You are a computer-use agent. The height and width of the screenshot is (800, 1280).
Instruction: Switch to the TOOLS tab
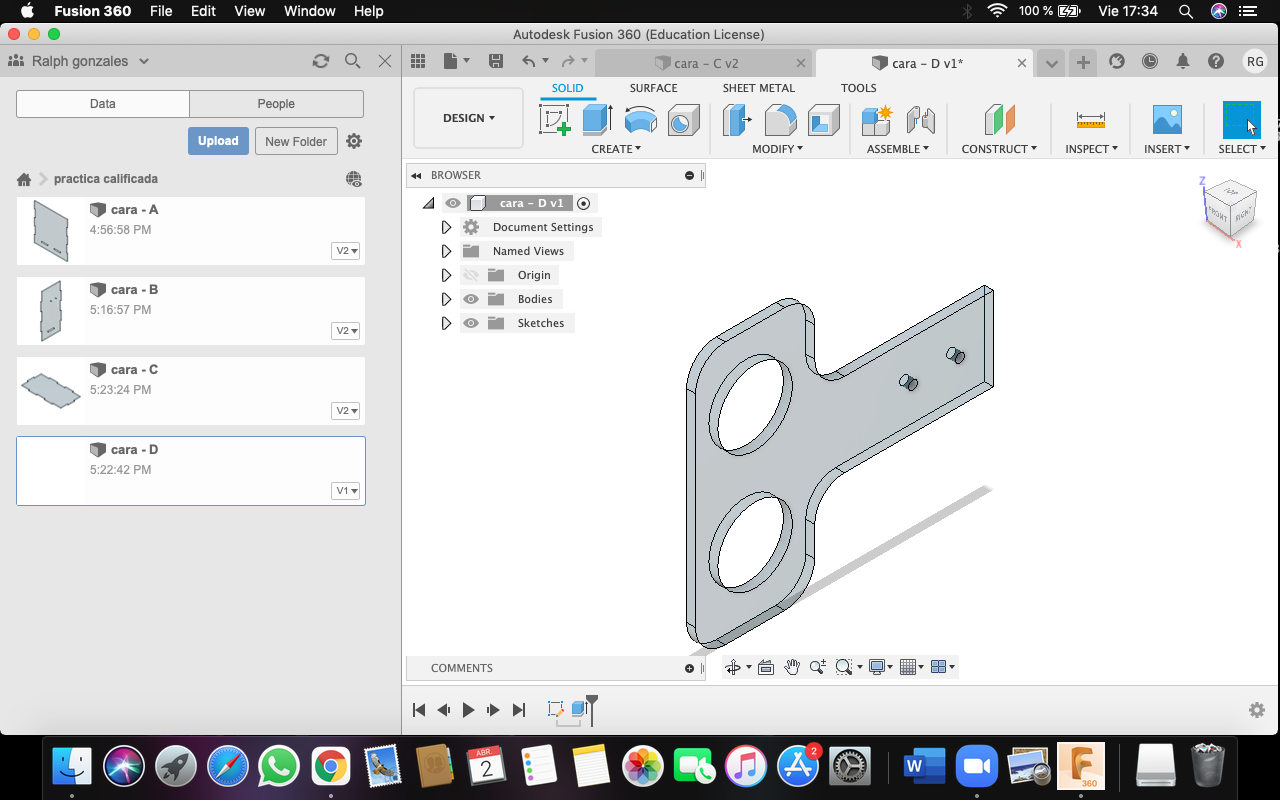point(858,88)
